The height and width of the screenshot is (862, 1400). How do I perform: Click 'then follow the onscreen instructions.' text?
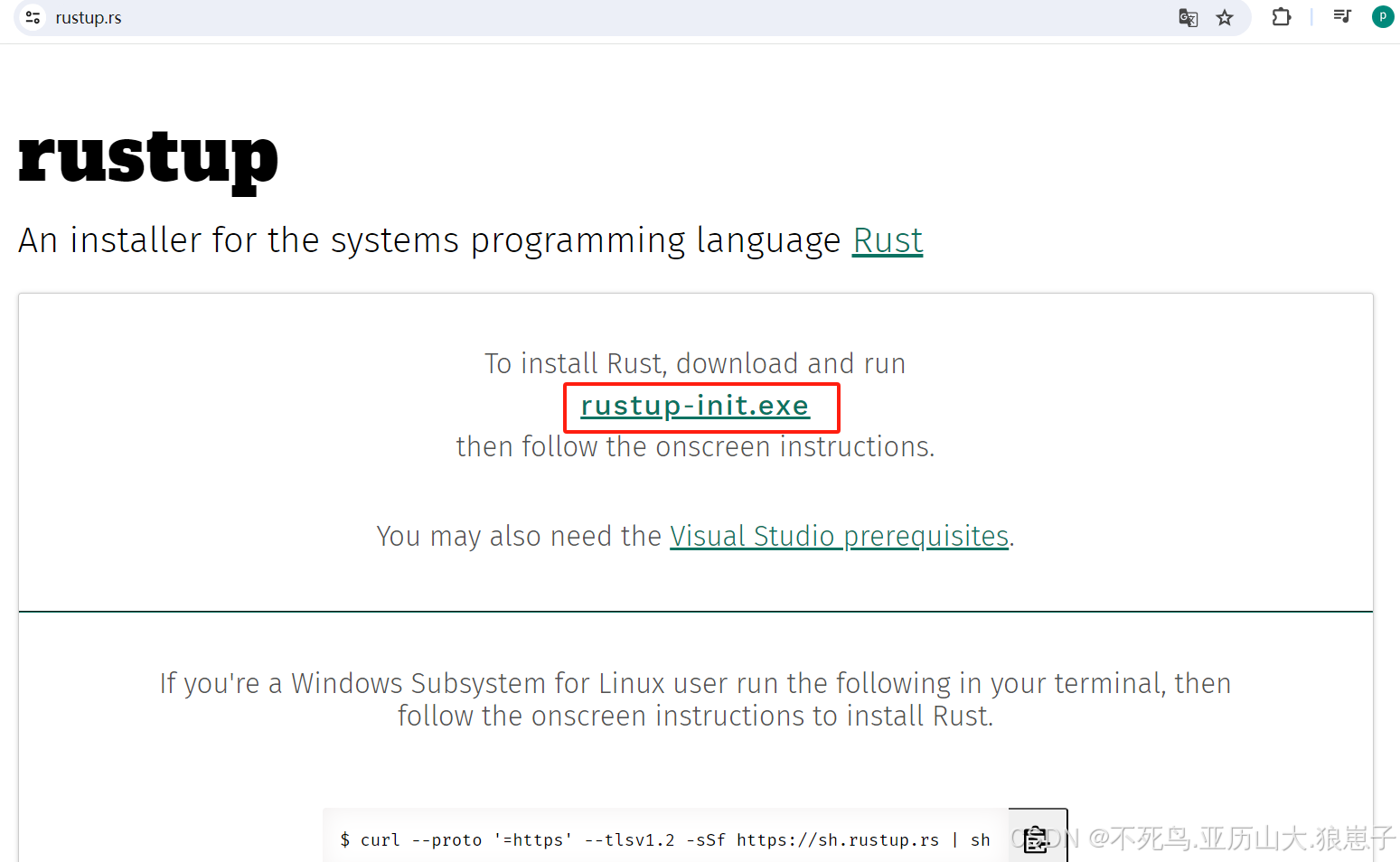point(695,446)
